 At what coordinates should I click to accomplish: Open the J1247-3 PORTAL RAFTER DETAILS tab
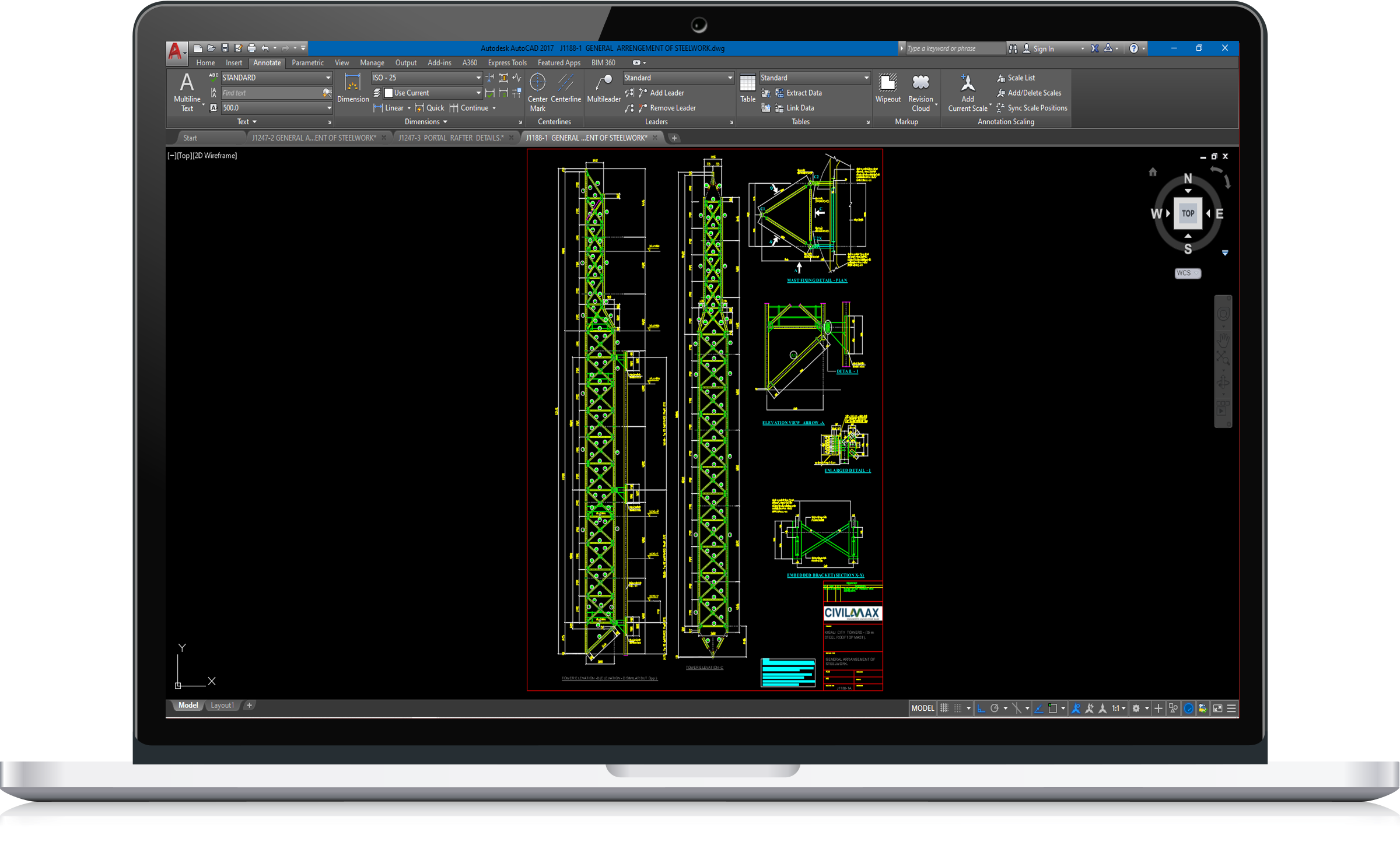coord(450,138)
